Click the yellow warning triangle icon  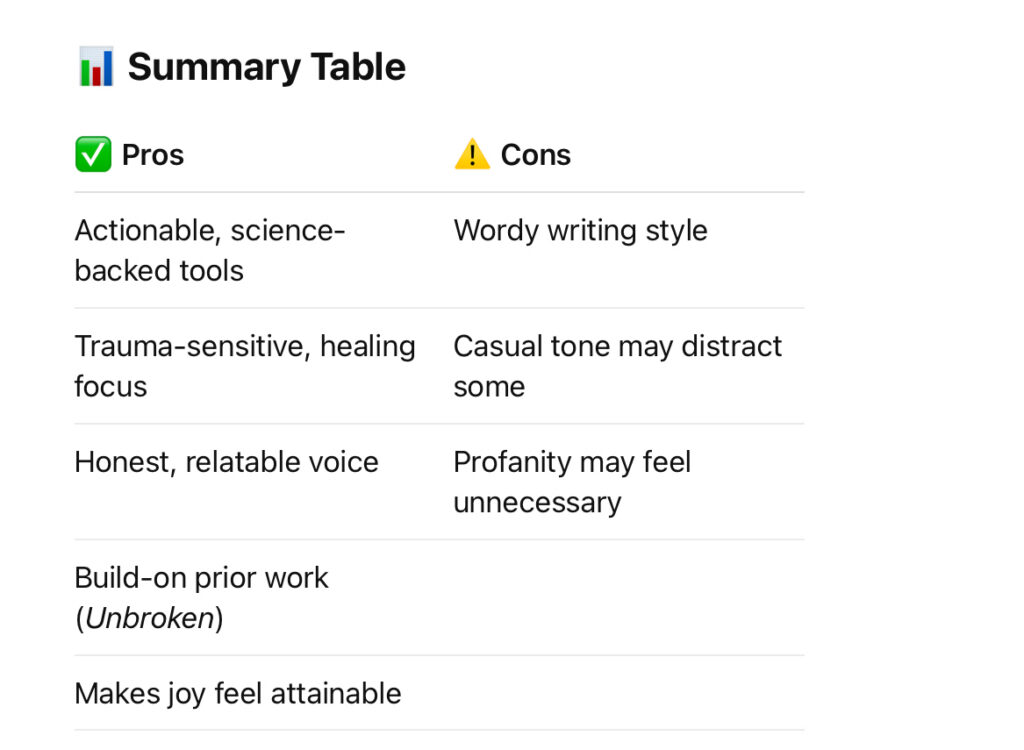click(472, 155)
